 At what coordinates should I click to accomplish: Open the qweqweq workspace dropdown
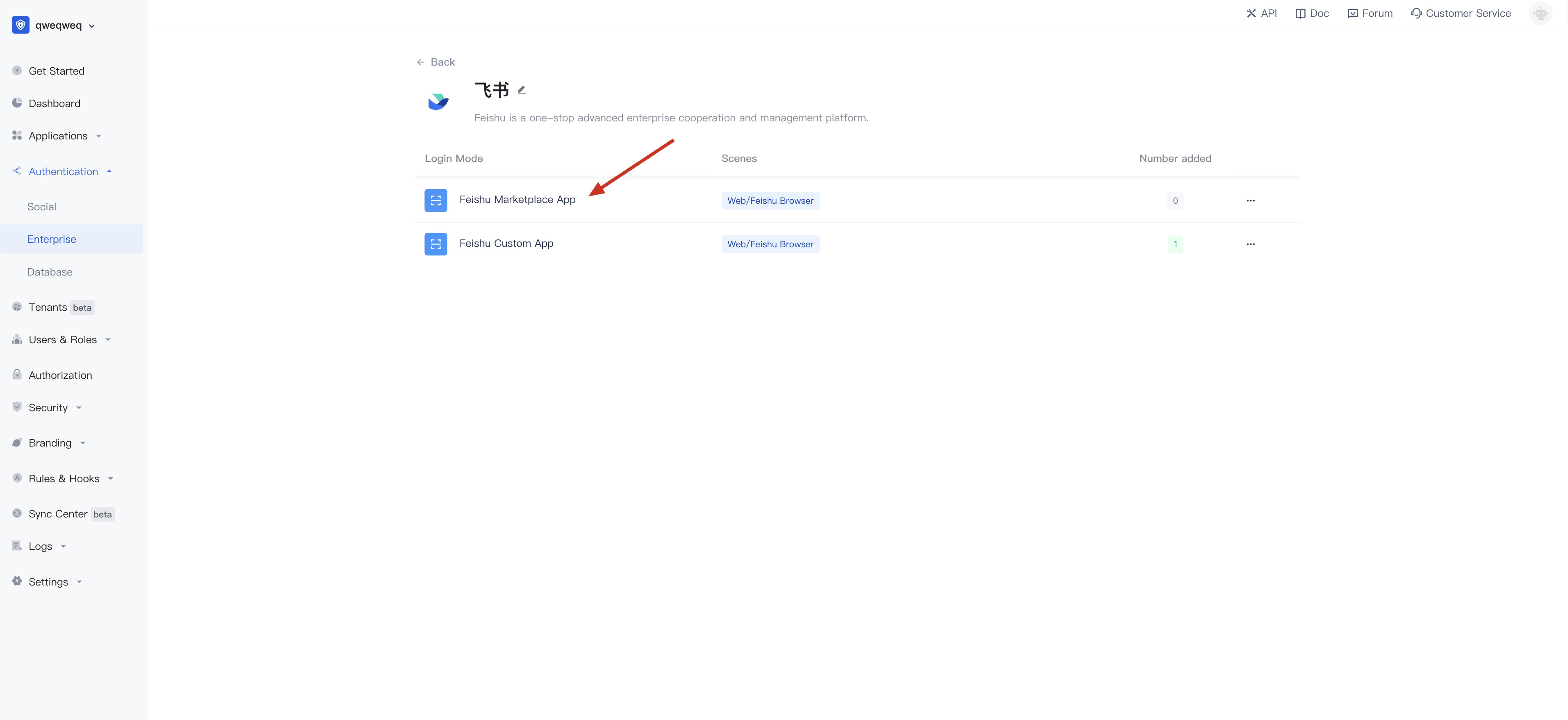pos(59,25)
